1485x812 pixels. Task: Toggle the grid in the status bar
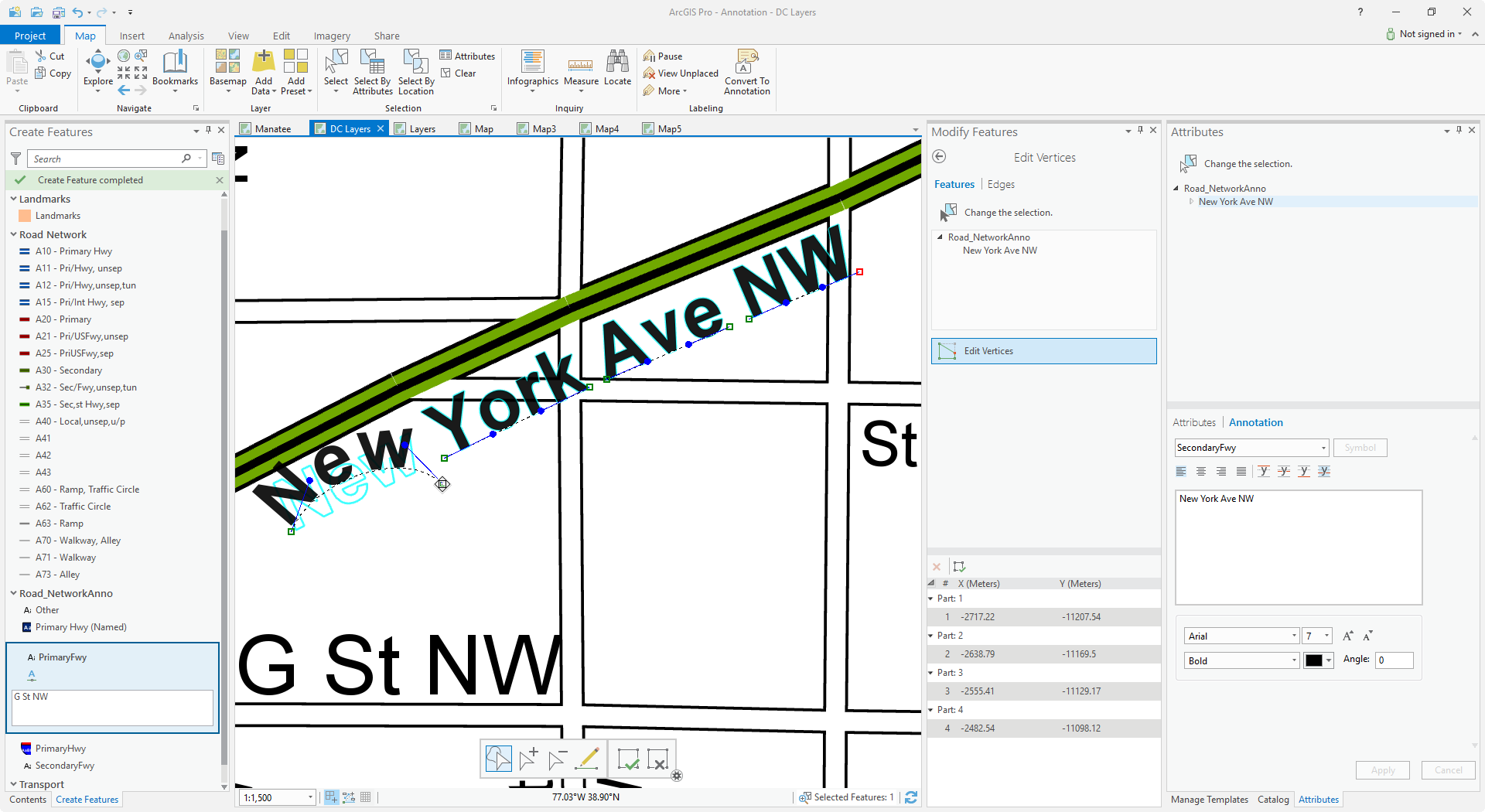coord(366,797)
